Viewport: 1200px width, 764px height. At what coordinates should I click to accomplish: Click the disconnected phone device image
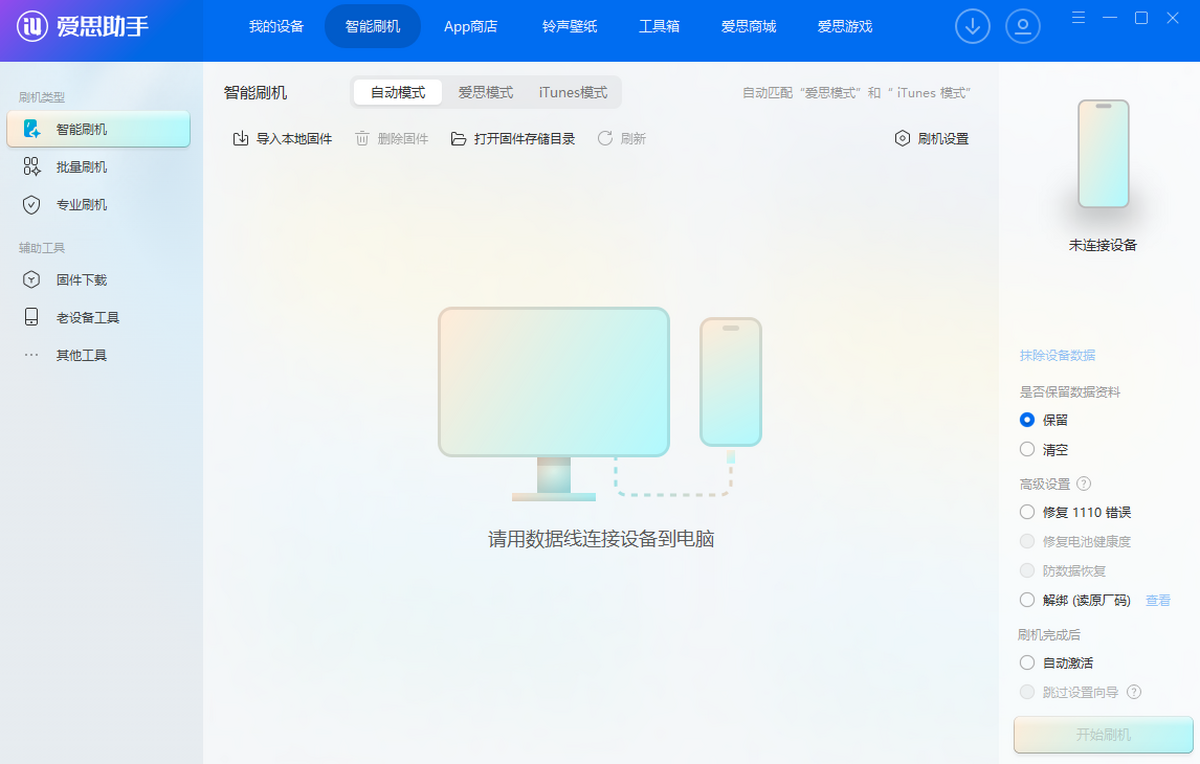1103,154
